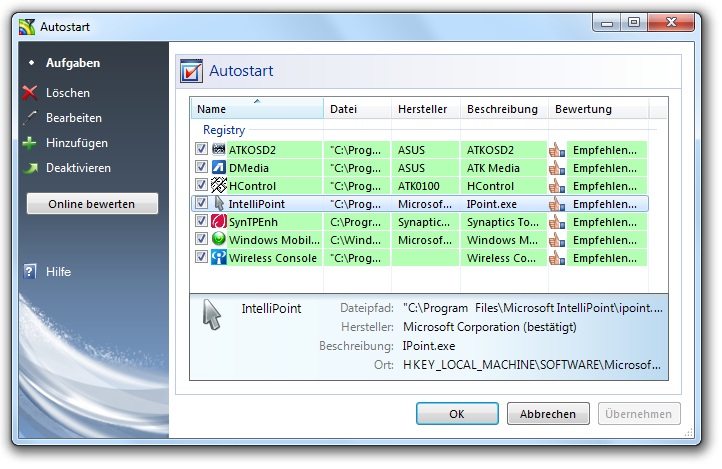Click the Online bewerten button
The width and height of the screenshot is (722, 469).
click(x=92, y=204)
